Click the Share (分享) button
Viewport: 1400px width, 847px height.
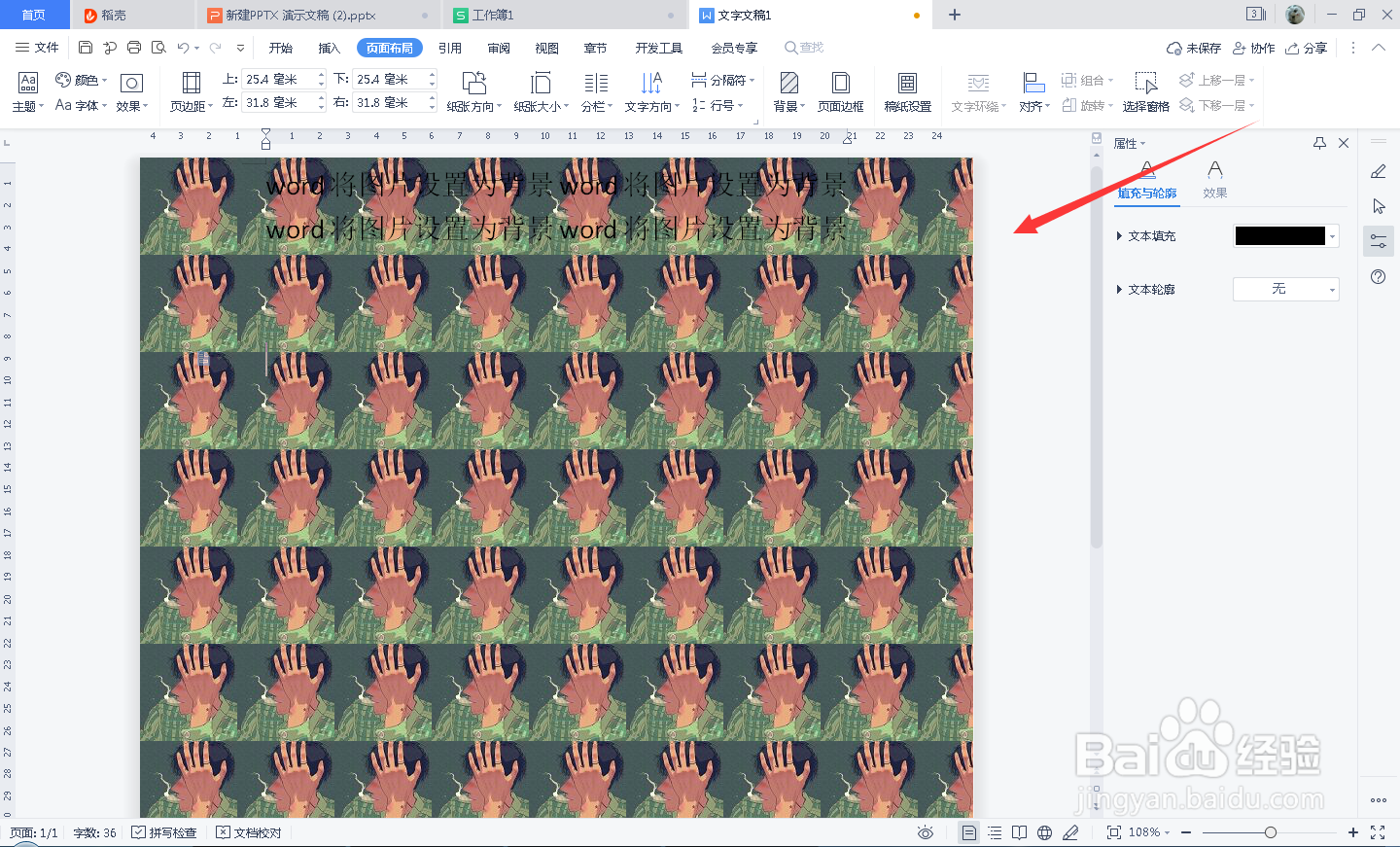click(x=1306, y=48)
